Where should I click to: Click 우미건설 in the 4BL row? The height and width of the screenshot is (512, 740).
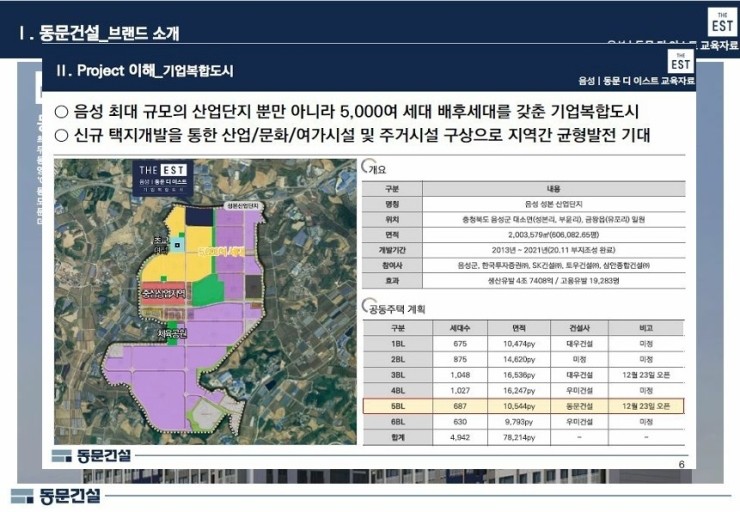tap(580, 391)
